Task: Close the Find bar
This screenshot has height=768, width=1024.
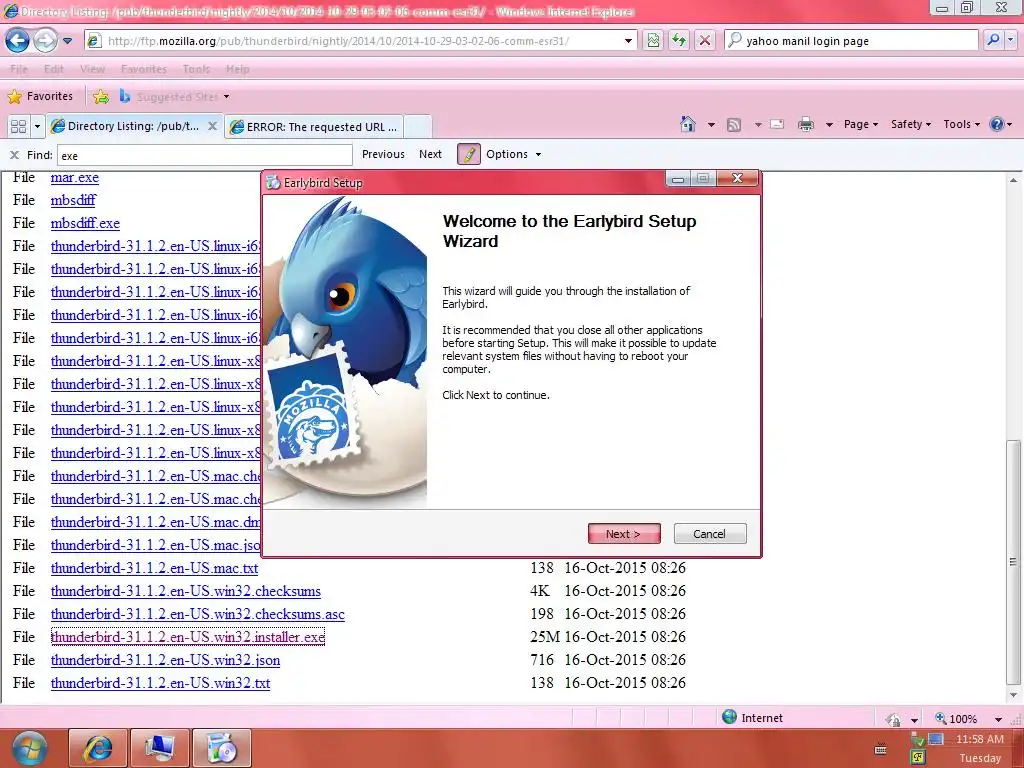Action: (14, 155)
